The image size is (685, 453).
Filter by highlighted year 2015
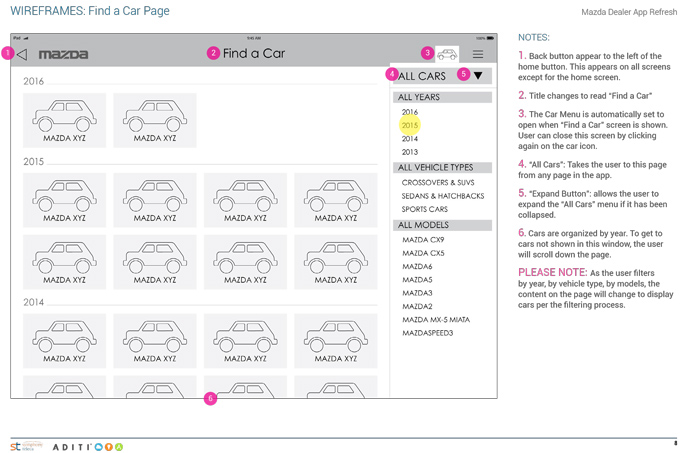point(410,125)
